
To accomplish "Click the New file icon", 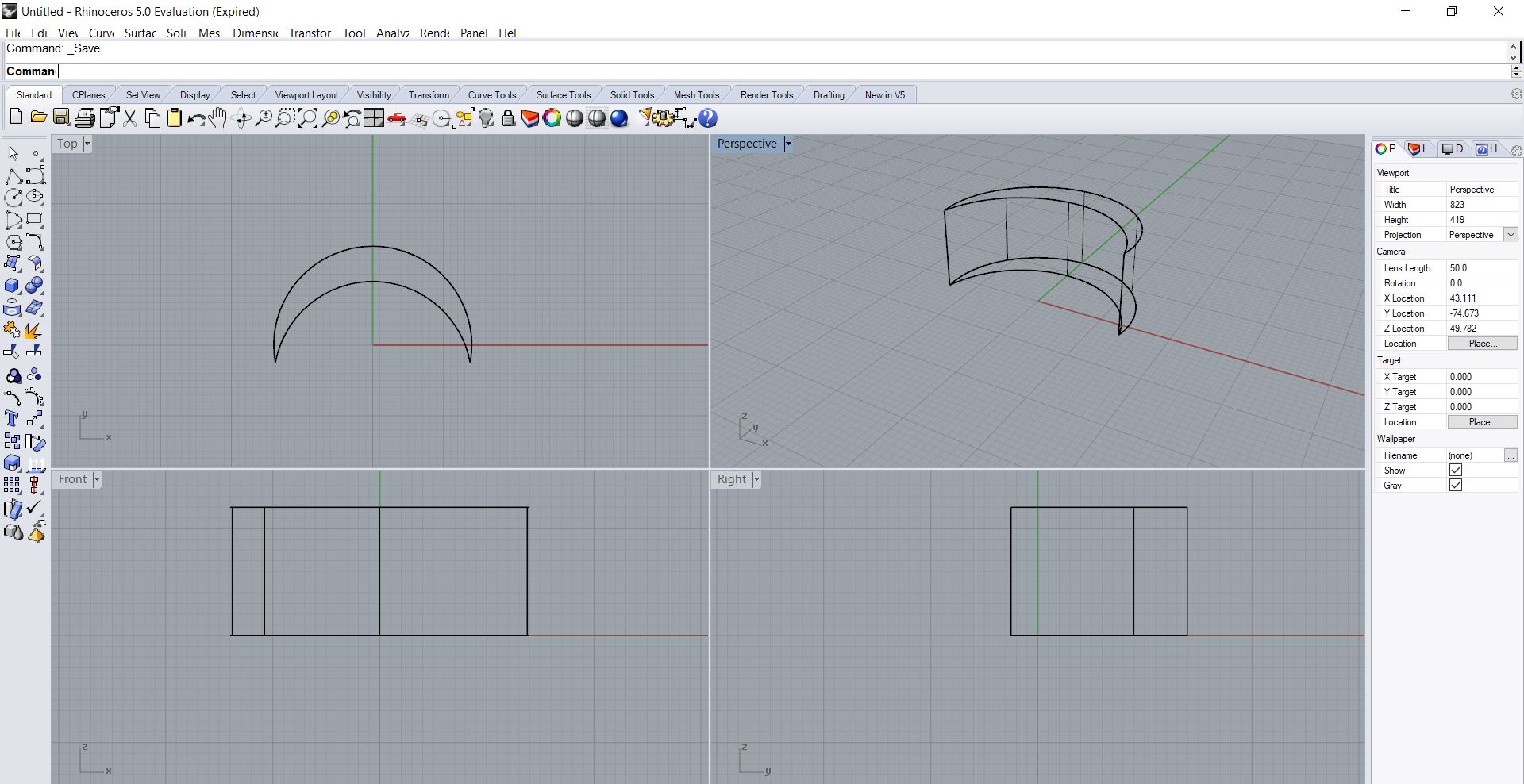I will coord(16,117).
